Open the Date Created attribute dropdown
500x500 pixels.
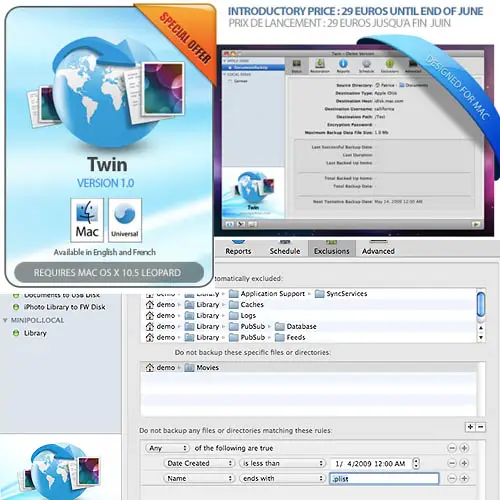click(199, 463)
